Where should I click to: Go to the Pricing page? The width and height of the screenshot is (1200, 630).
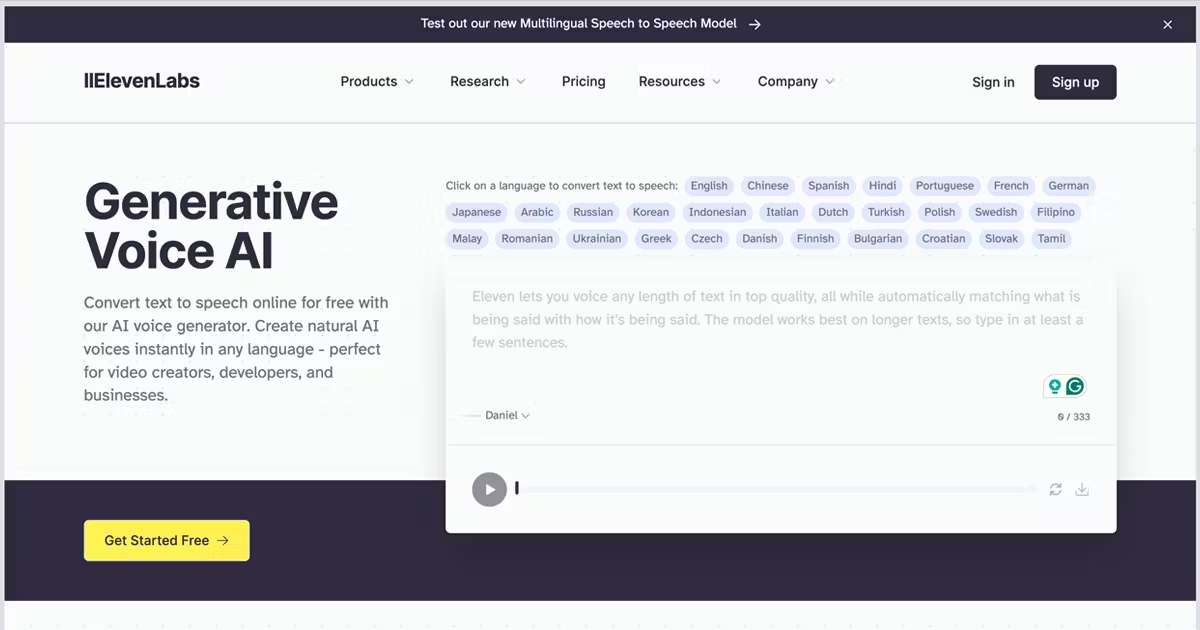(583, 81)
